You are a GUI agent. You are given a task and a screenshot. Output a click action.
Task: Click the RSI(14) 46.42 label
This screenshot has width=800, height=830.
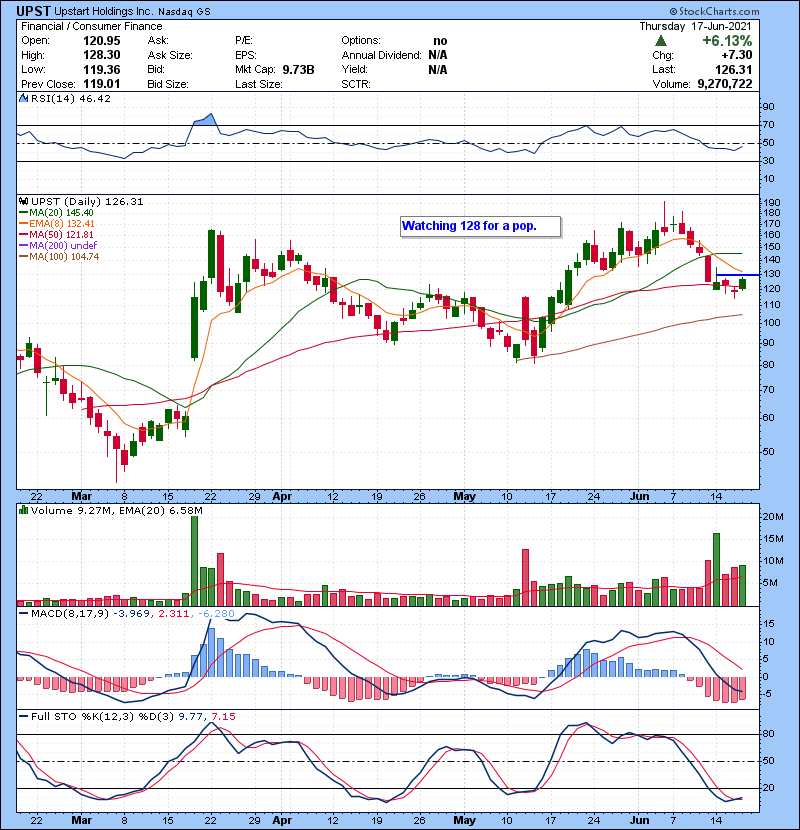click(x=71, y=98)
